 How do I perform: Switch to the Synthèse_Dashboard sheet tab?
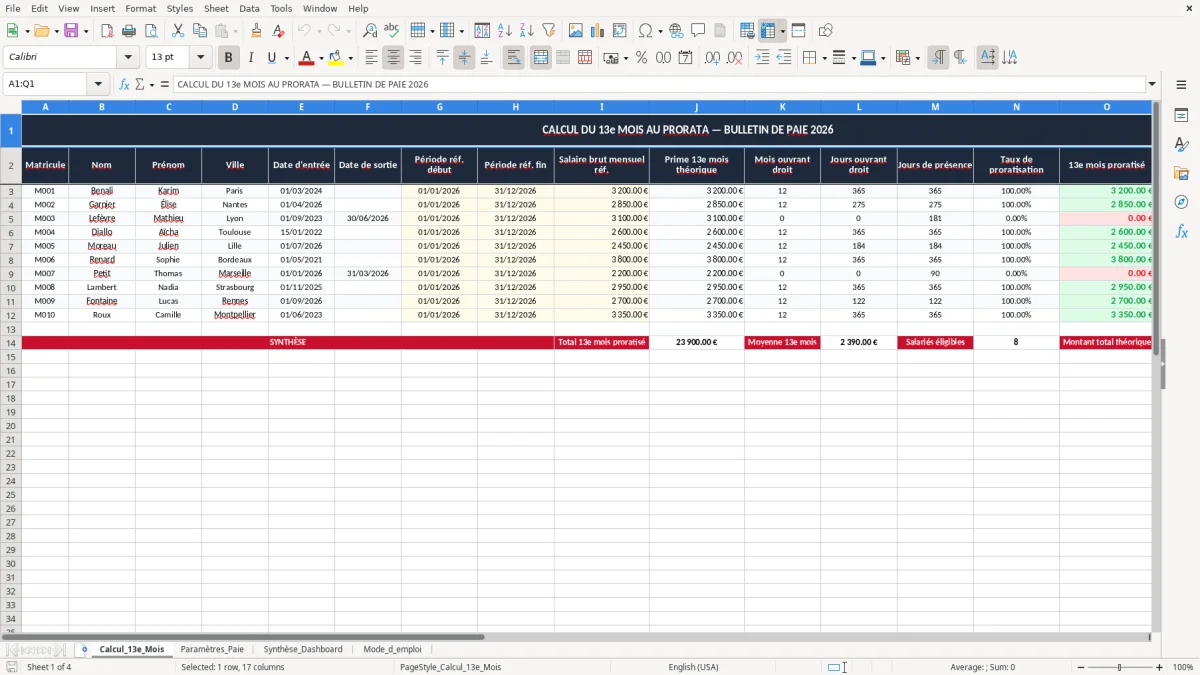[x=303, y=649]
